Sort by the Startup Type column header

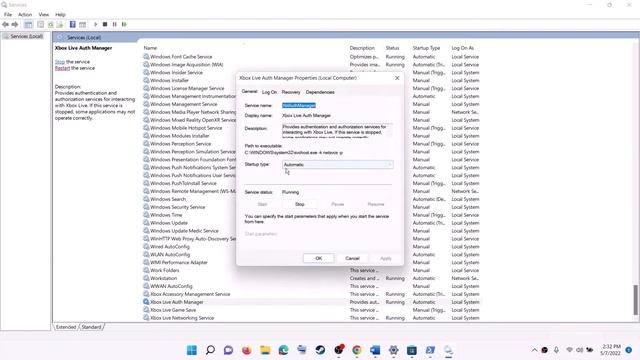[426, 48]
